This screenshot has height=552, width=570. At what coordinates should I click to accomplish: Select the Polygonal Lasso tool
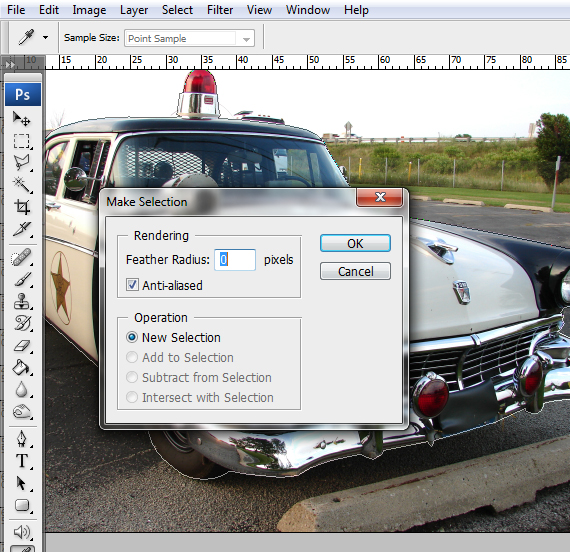coord(21,163)
